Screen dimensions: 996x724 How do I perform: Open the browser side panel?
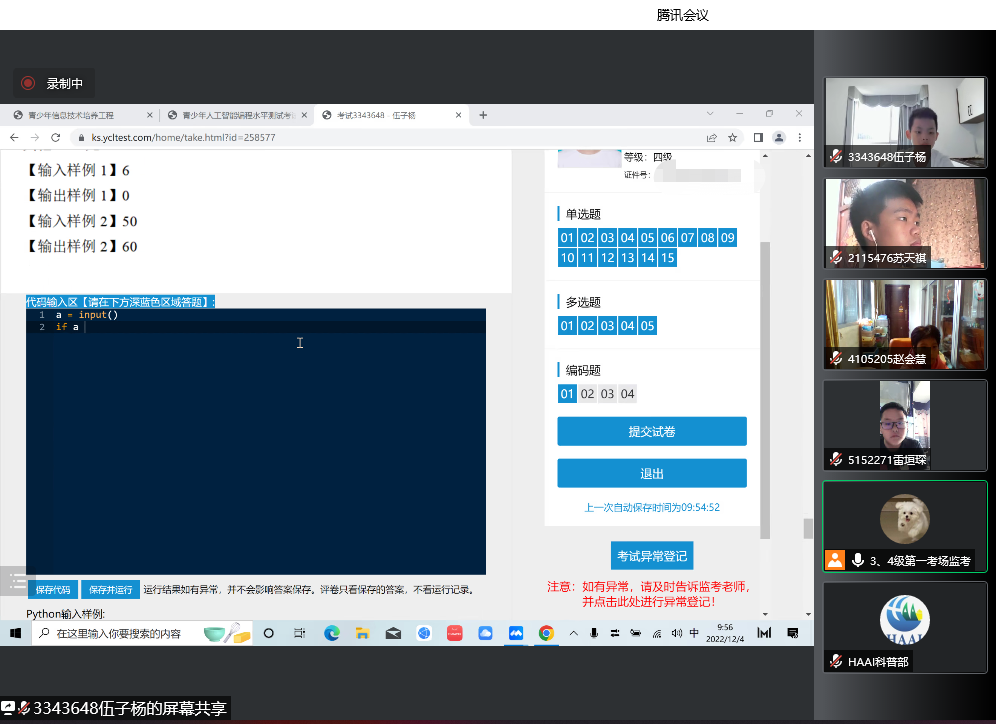(758, 137)
